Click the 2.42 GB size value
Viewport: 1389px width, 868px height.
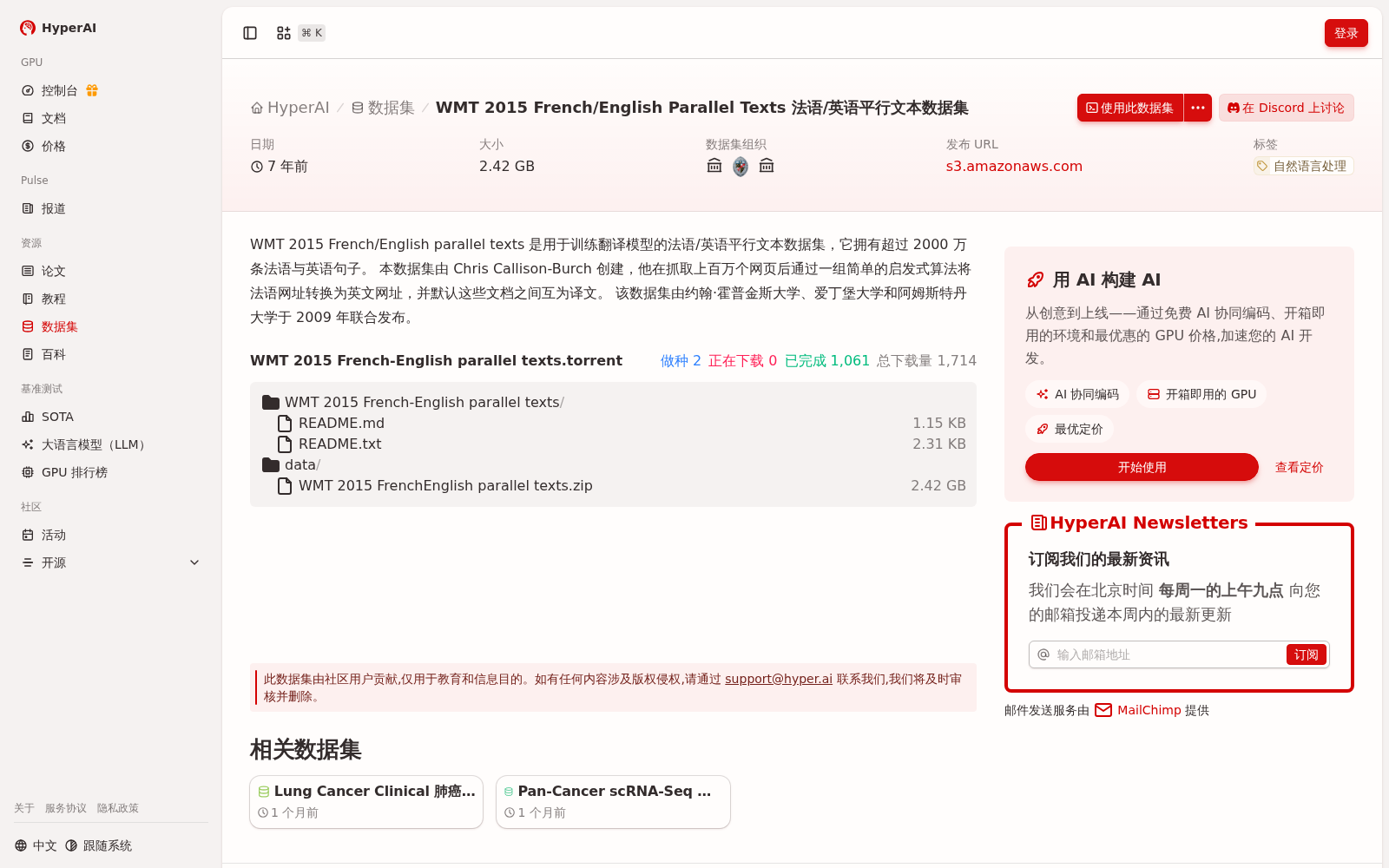point(507,166)
